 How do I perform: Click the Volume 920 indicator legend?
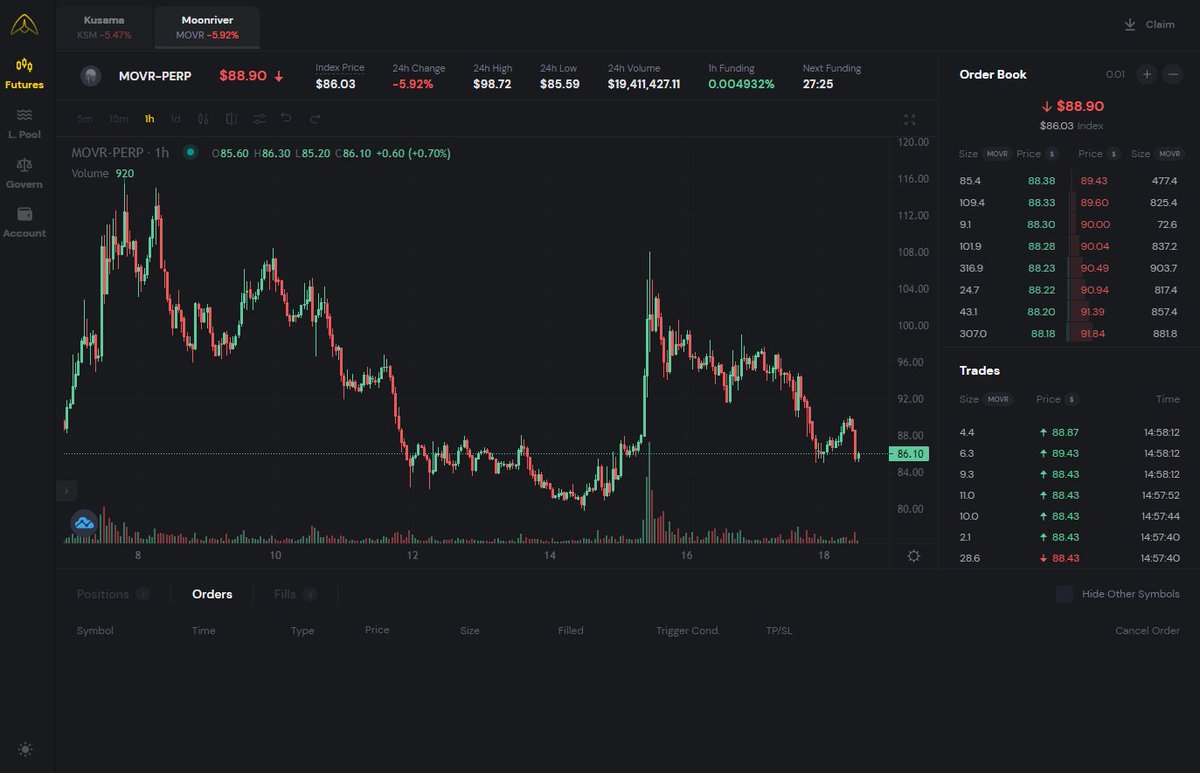pos(102,173)
